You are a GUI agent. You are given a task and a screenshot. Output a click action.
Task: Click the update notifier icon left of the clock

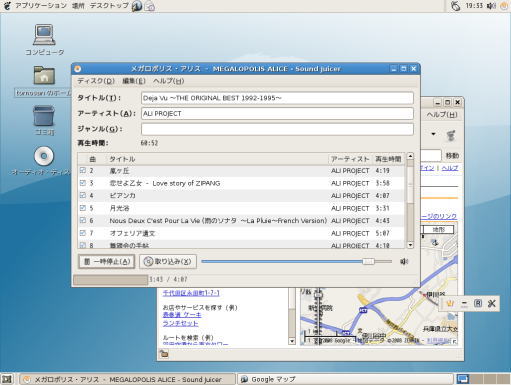(456, 6)
